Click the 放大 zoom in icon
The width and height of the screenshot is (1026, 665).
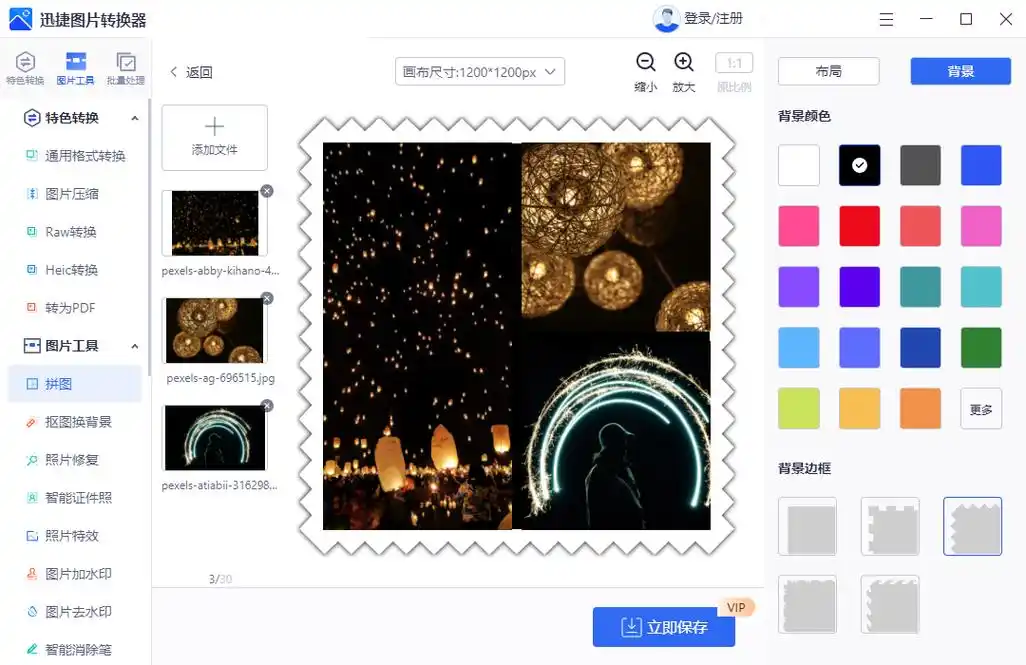[683, 63]
